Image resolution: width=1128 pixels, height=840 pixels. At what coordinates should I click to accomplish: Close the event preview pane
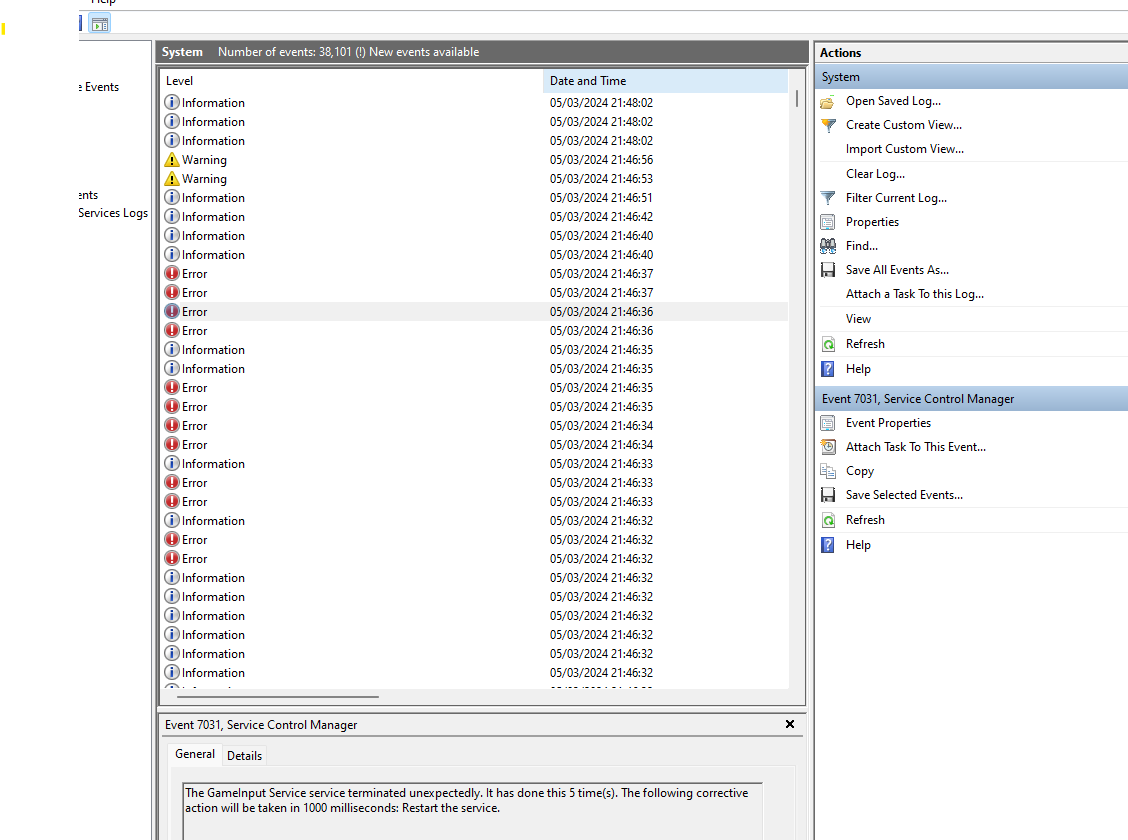(x=790, y=724)
